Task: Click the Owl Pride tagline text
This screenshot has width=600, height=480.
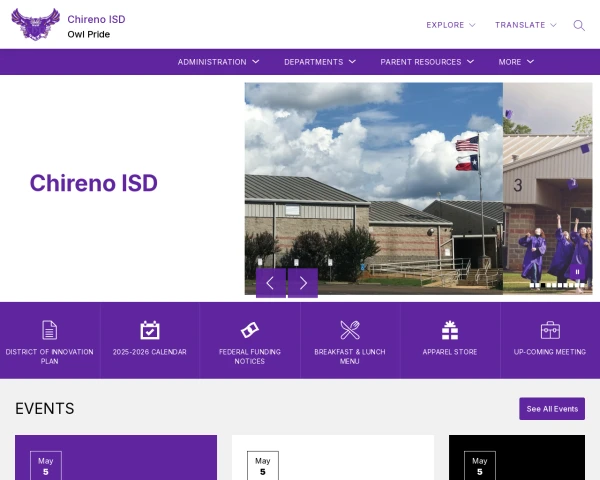Action: click(88, 34)
